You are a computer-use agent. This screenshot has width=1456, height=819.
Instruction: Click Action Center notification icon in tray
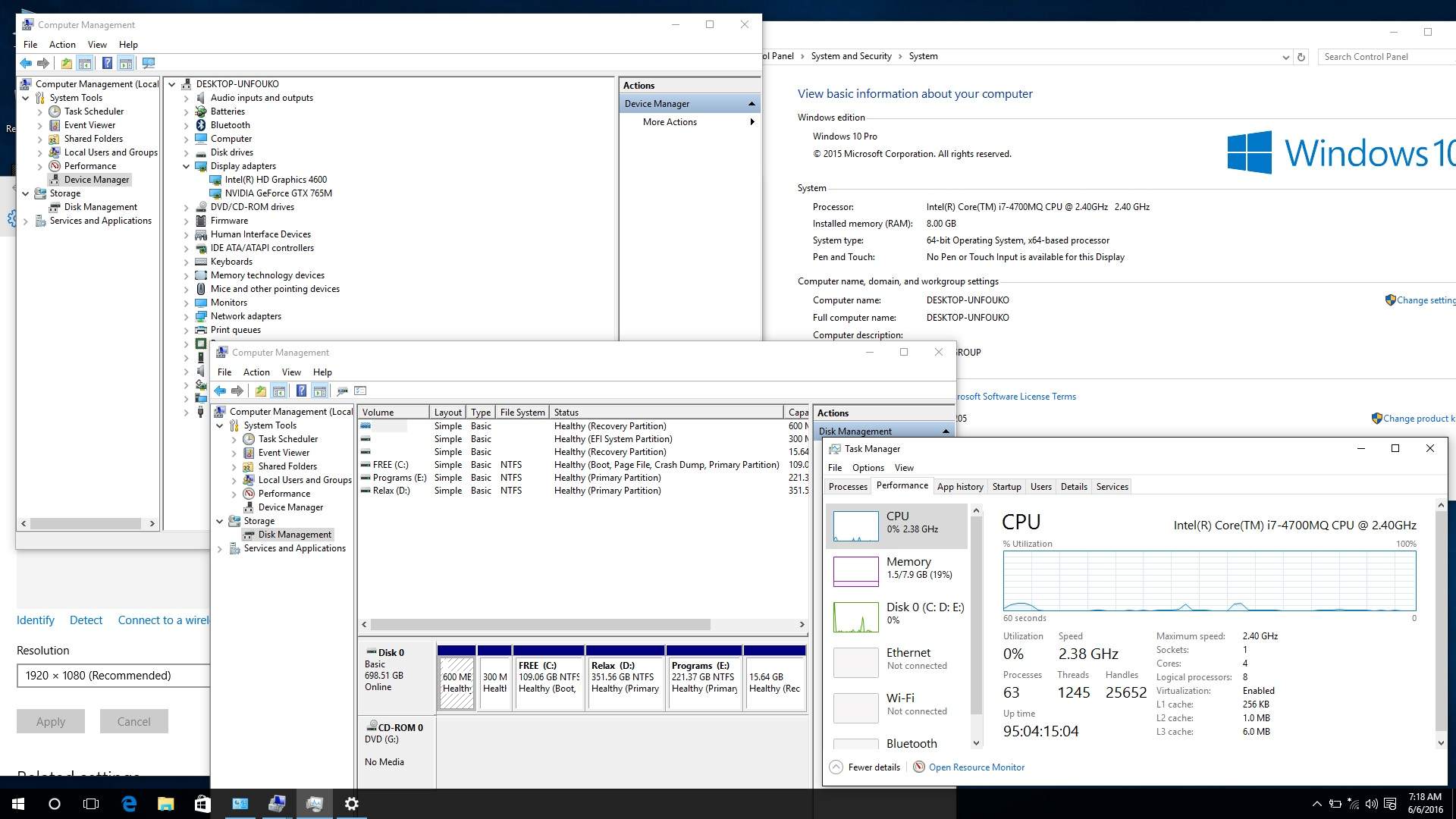click(x=1390, y=804)
